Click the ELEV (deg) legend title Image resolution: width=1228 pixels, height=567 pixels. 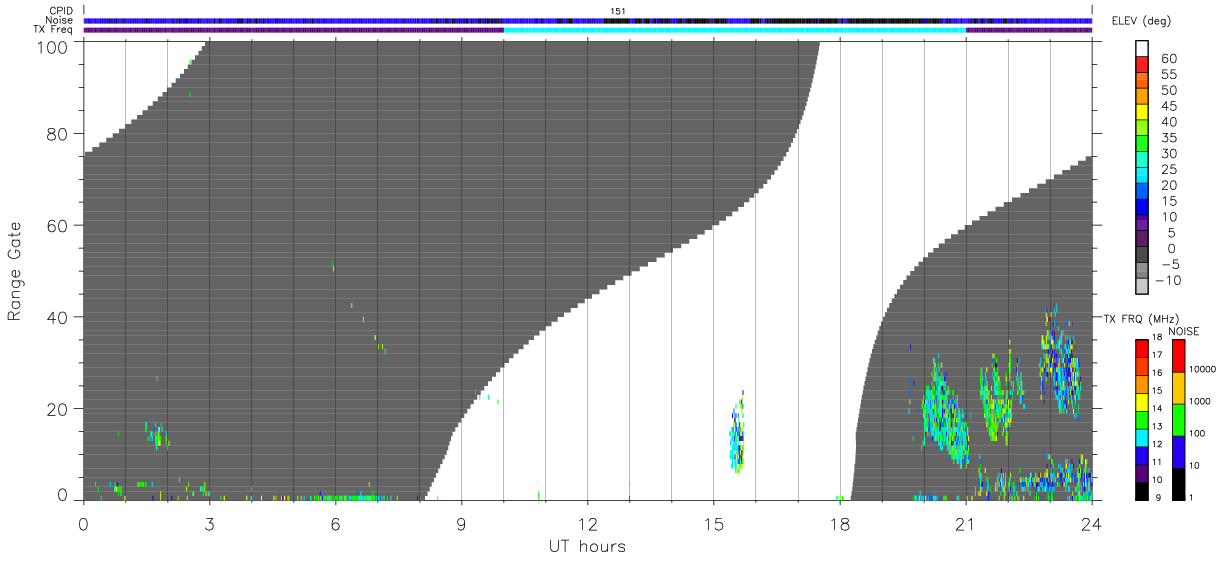point(1143,22)
